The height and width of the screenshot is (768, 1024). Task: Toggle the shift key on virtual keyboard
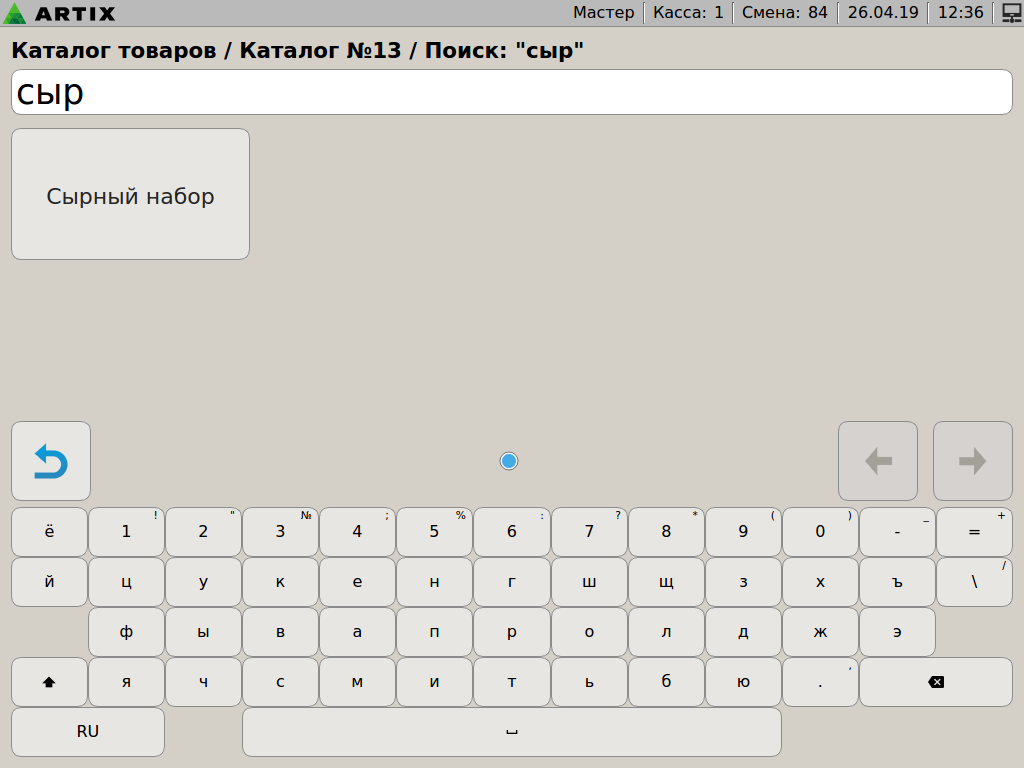(49, 682)
